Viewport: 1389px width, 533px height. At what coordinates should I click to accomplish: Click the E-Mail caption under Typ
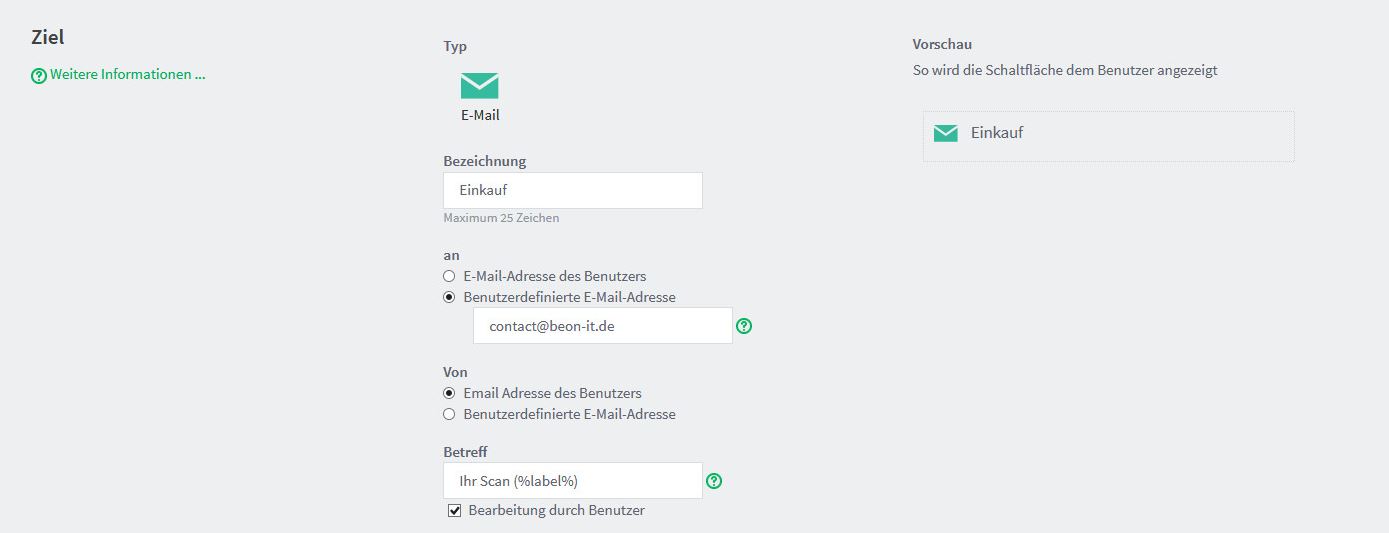pyautogui.click(x=480, y=115)
